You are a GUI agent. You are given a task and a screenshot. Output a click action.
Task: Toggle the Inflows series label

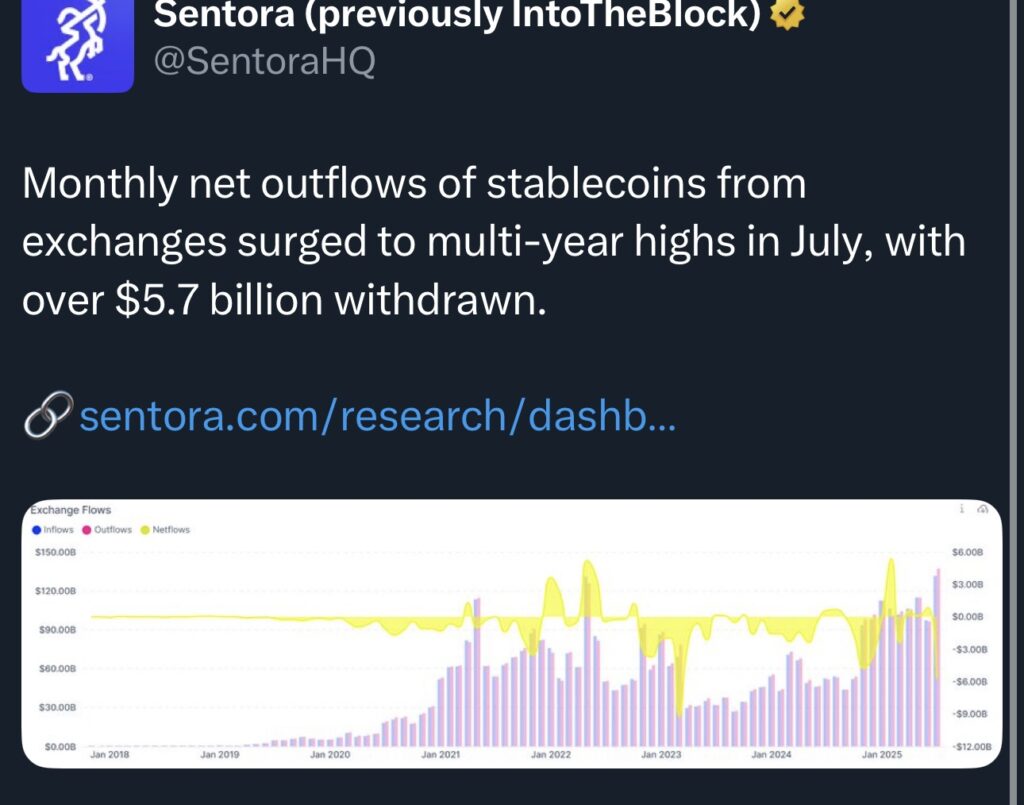click(x=58, y=529)
